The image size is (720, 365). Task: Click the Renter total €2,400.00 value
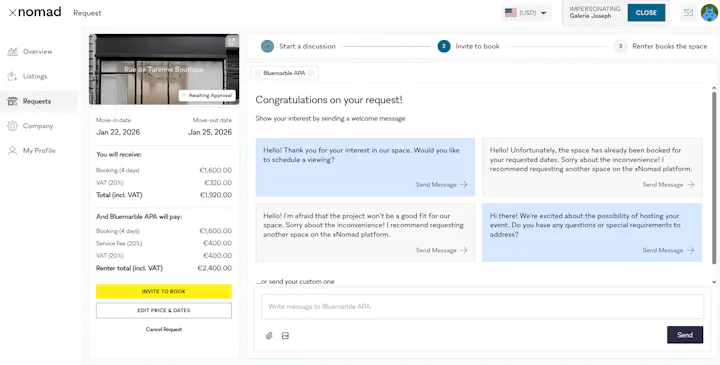point(214,268)
